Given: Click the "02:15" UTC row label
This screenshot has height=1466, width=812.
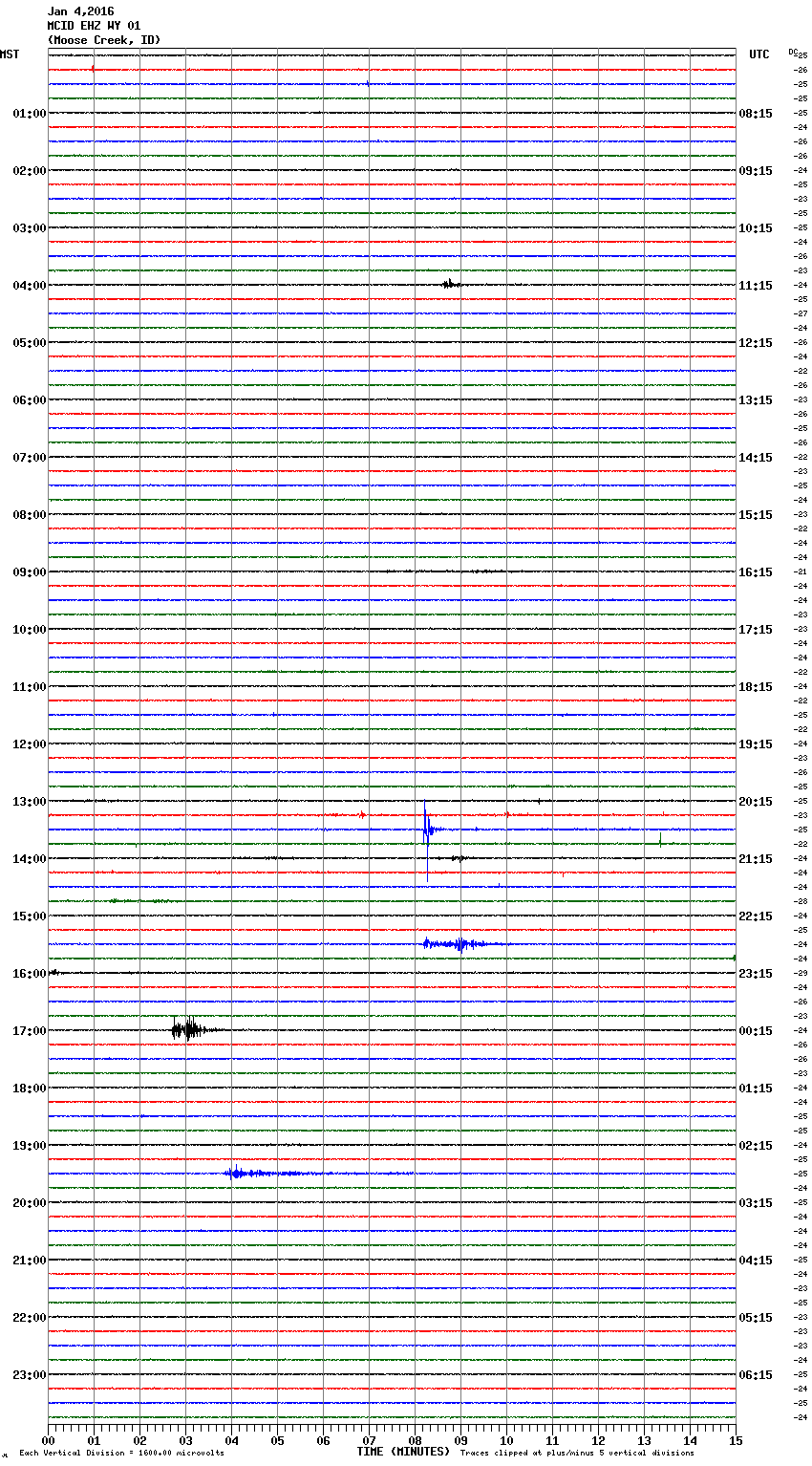Looking at the screenshot, I should (756, 1146).
